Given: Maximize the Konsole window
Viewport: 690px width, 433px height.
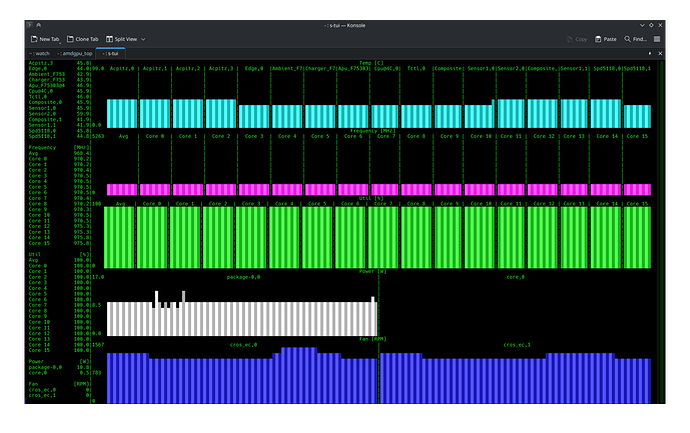Looking at the screenshot, I should click(x=651, y=25).
